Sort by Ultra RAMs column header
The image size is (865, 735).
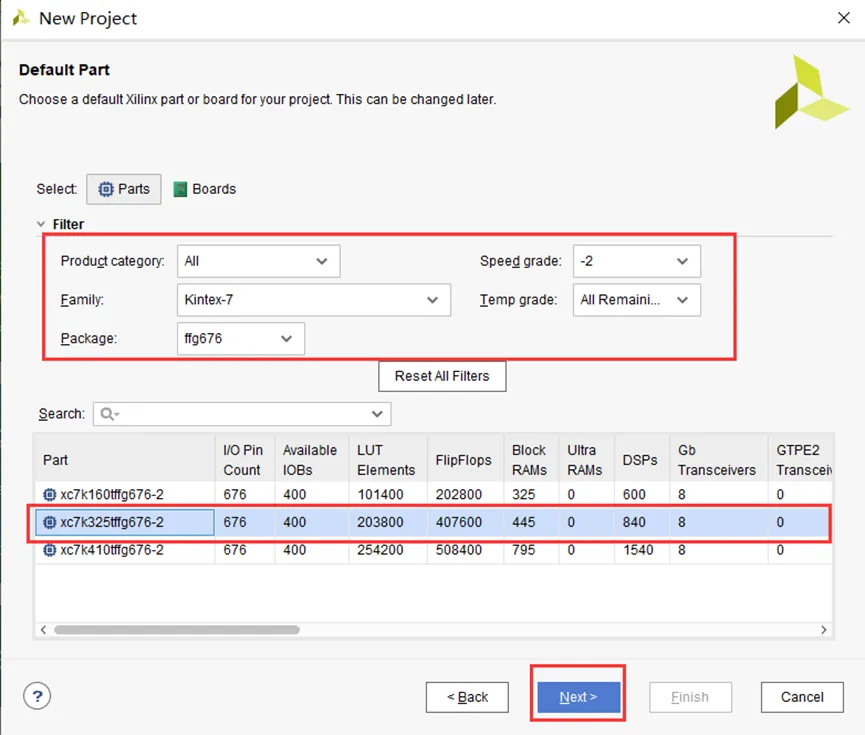click(x=587, y=460)
